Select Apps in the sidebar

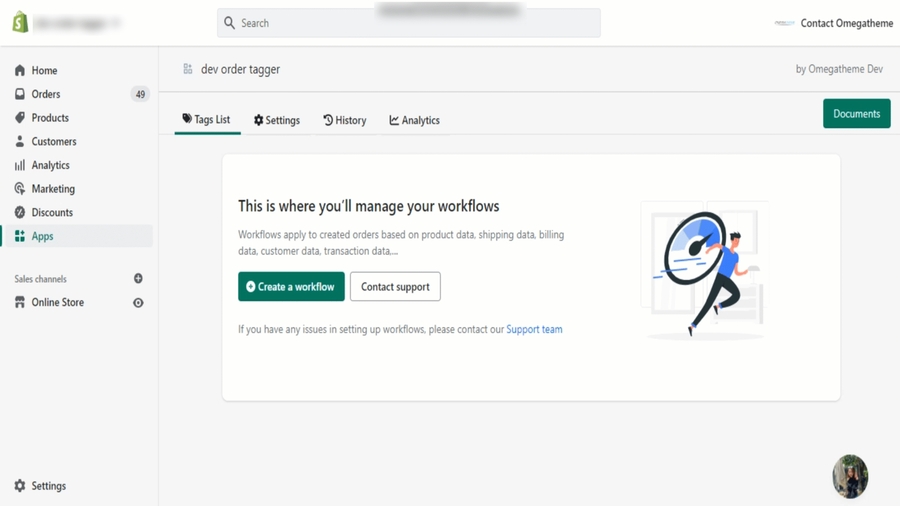coord(42,237)
